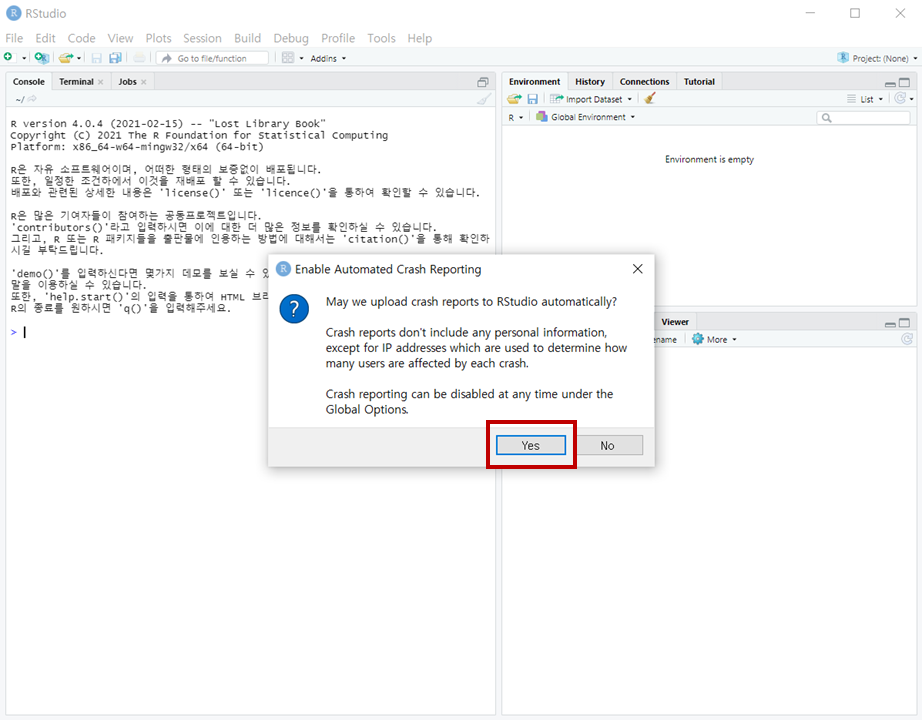Open the Plots menu

[158, 38]
